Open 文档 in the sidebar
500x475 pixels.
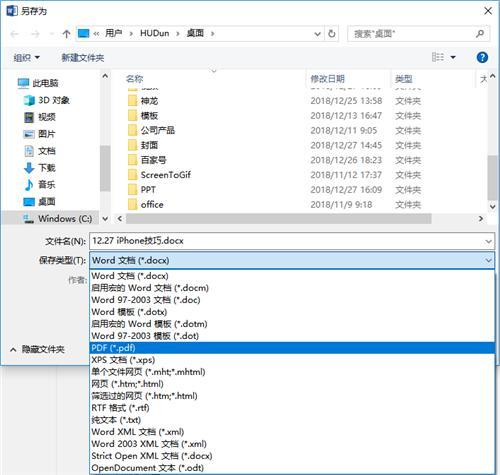[x=39, y=151]
